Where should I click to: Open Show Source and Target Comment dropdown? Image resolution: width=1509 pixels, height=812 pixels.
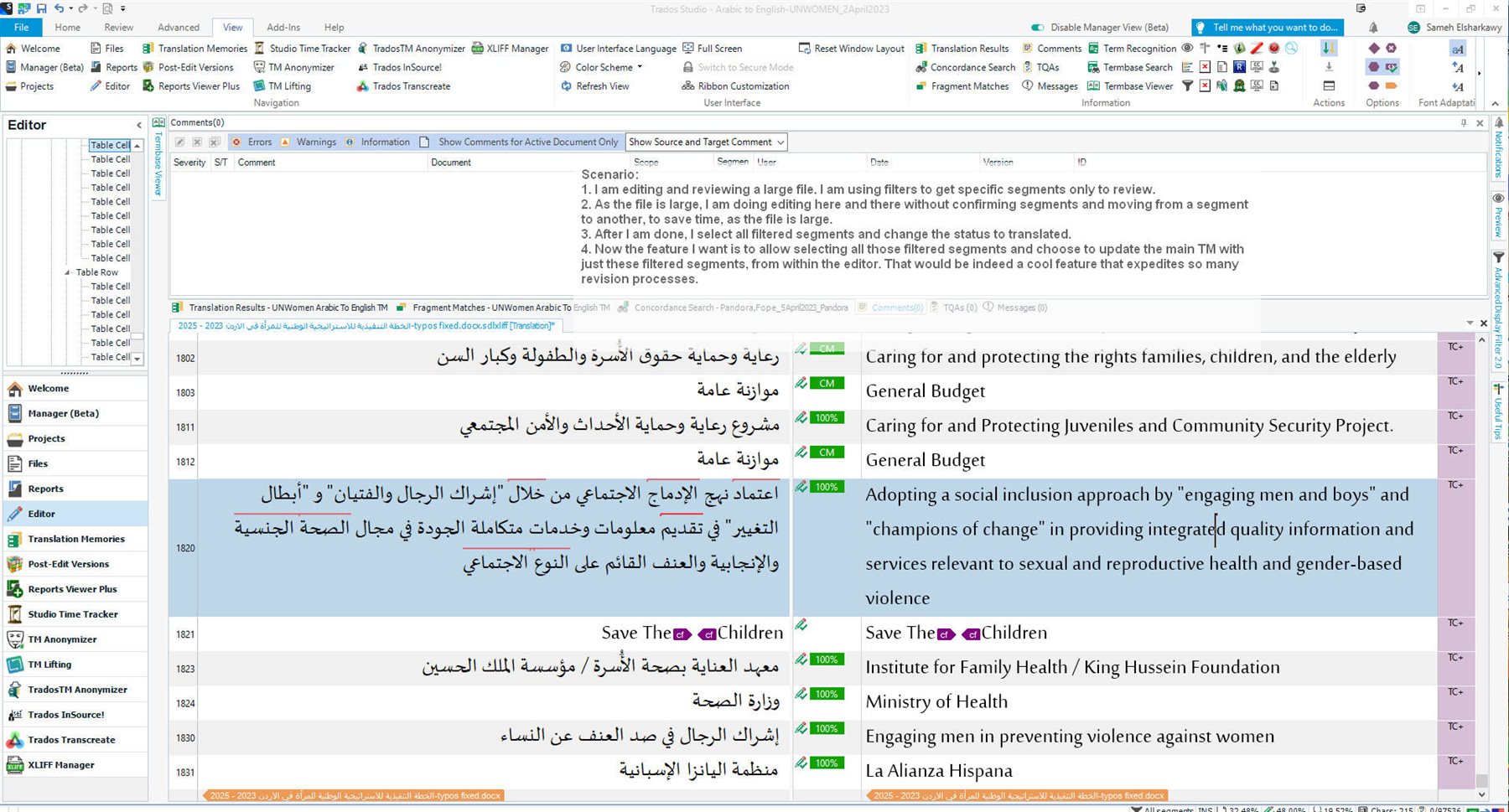click(707, 142)
